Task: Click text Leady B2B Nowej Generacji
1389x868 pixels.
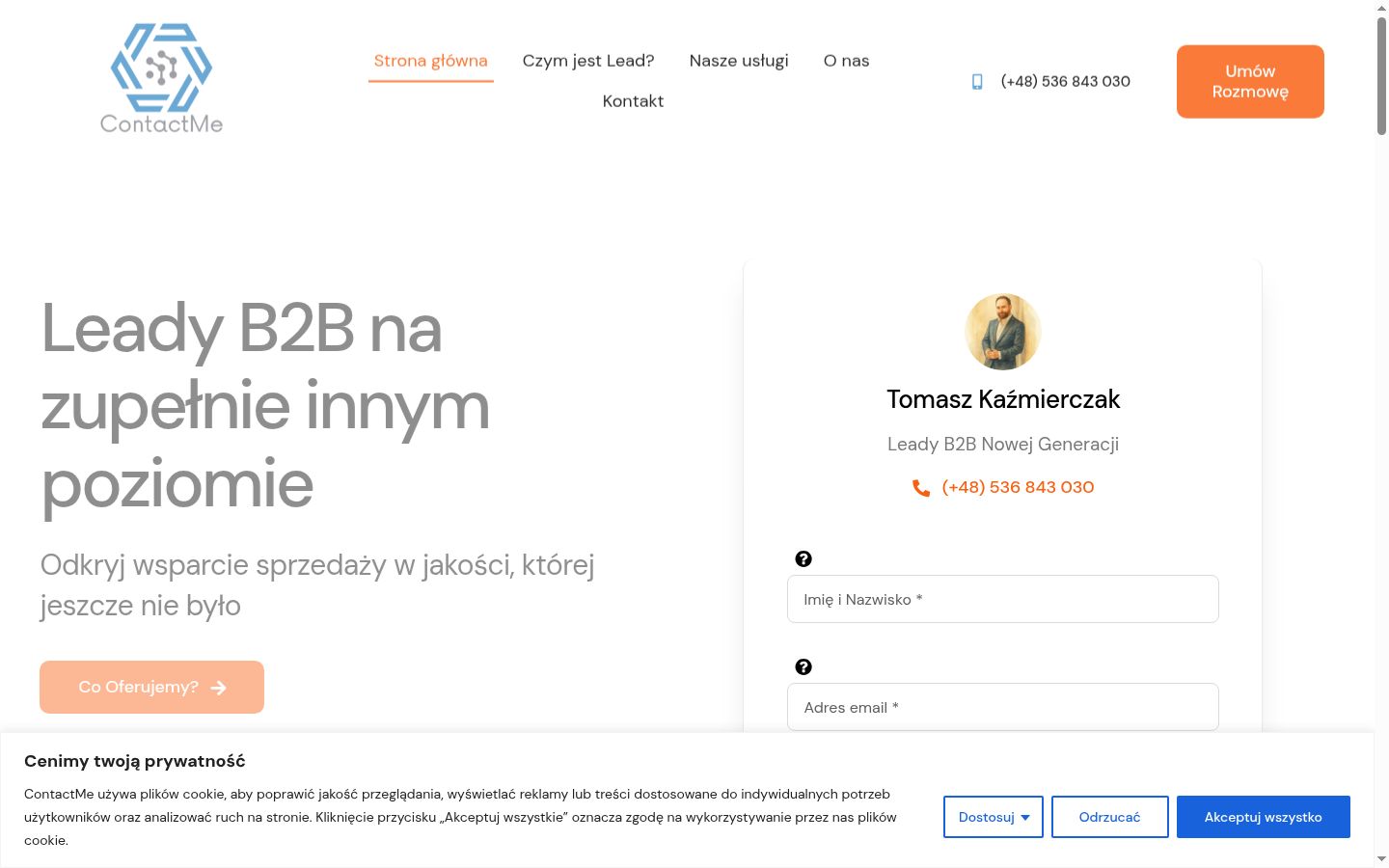Action: [x=1003, y=445]
